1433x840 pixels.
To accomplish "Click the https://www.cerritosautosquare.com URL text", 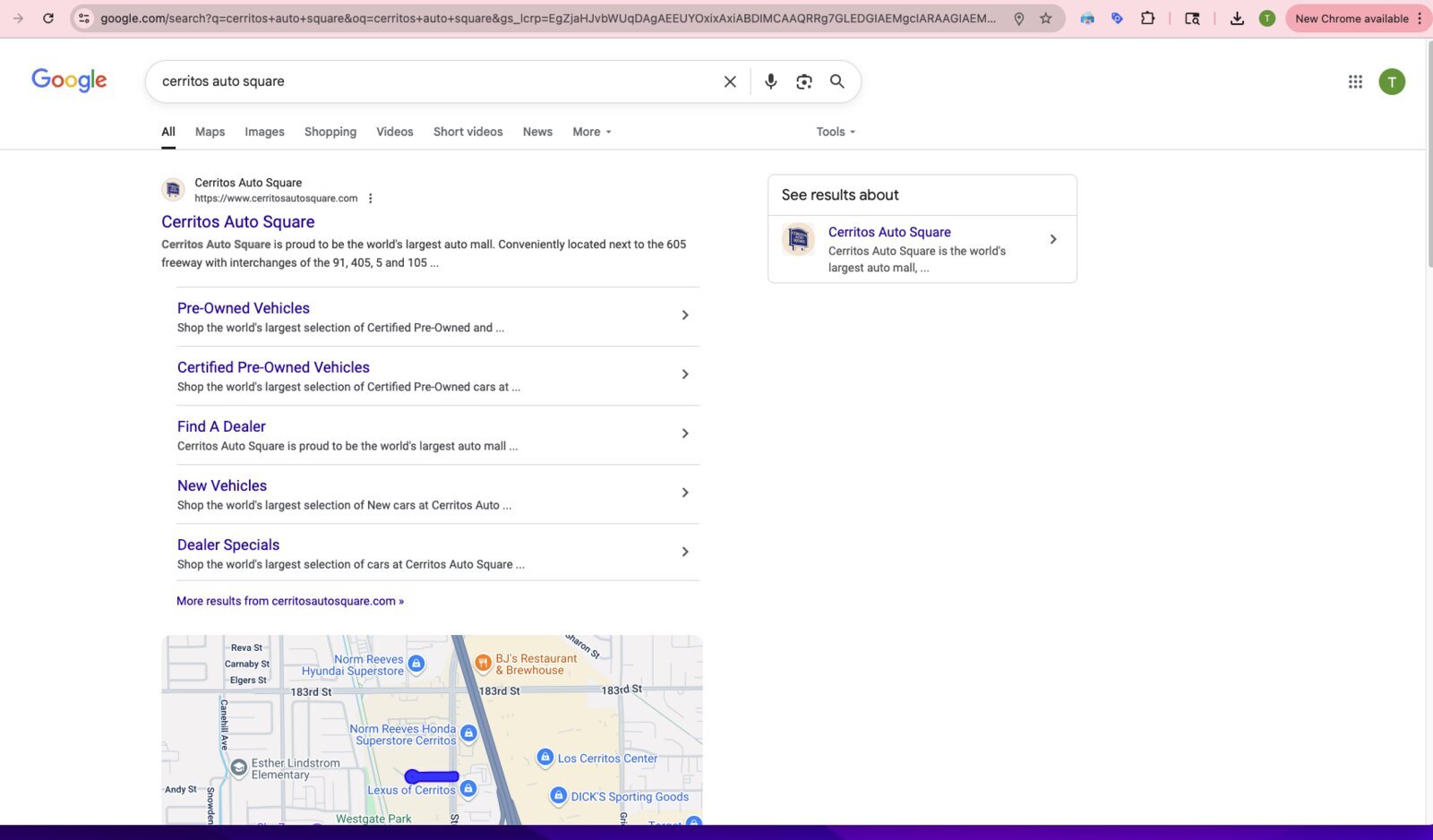I will point(276,199).
